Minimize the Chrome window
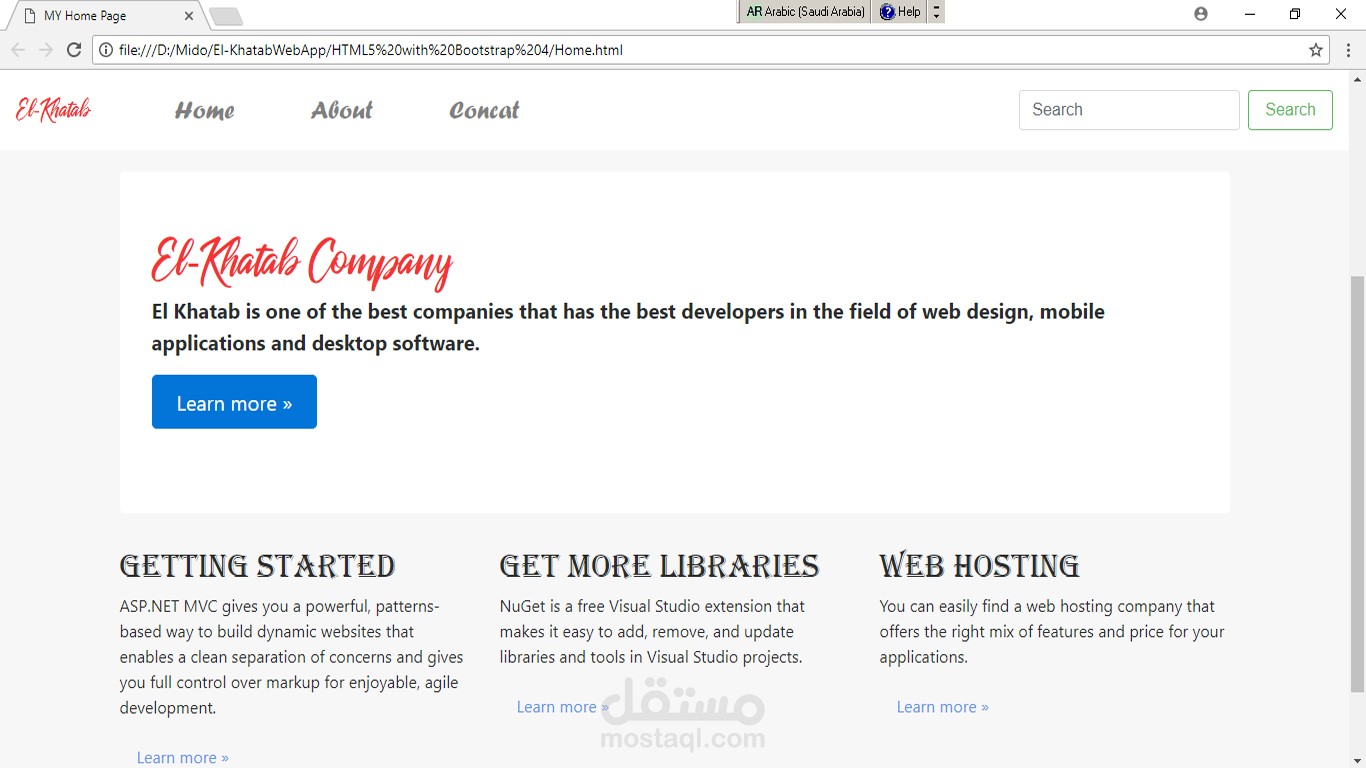Screen dimensions: 1366x768 [x=1249, y=14]
